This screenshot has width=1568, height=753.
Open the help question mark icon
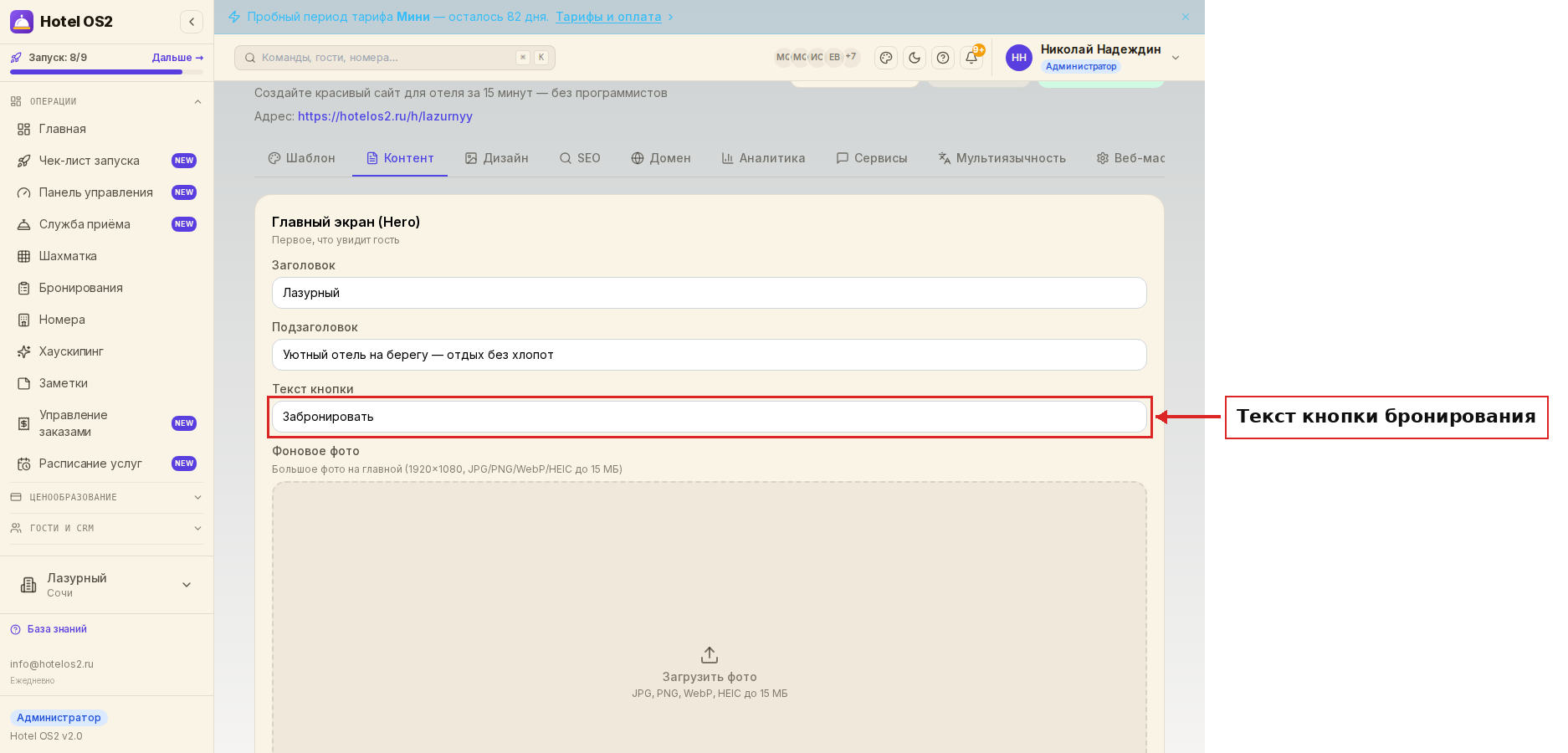[943, 58]
